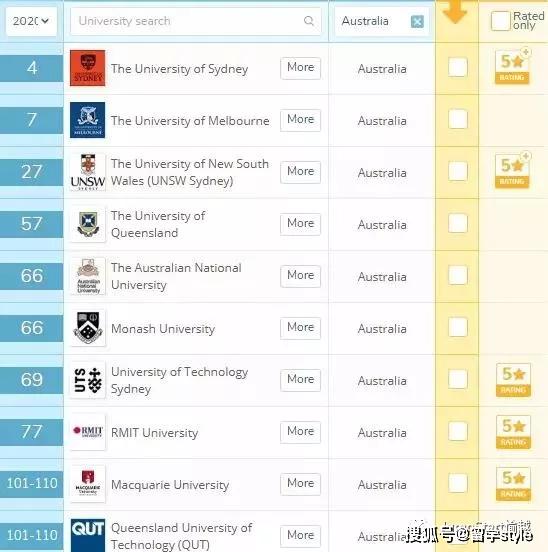
Task: Click Australian National University logo
Action: click(x=87, y=276)
